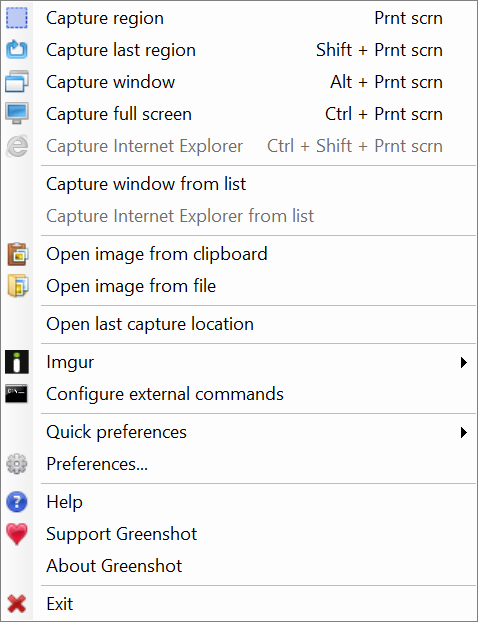
Task: Select Capture window from list
Action: pyautogui.click(x=146, y=184)
